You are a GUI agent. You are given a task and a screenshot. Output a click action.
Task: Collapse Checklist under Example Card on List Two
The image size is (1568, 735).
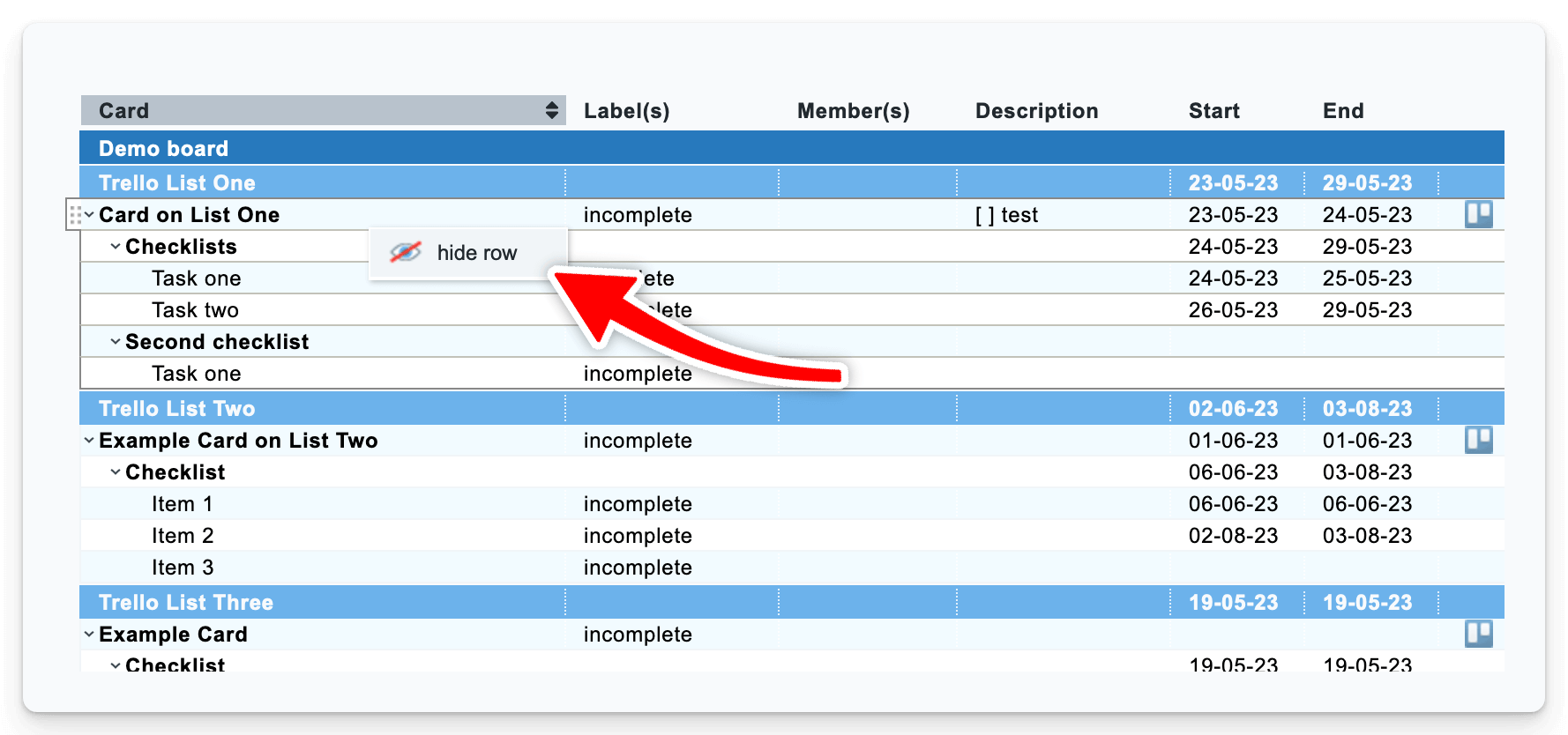click(116, 472)
